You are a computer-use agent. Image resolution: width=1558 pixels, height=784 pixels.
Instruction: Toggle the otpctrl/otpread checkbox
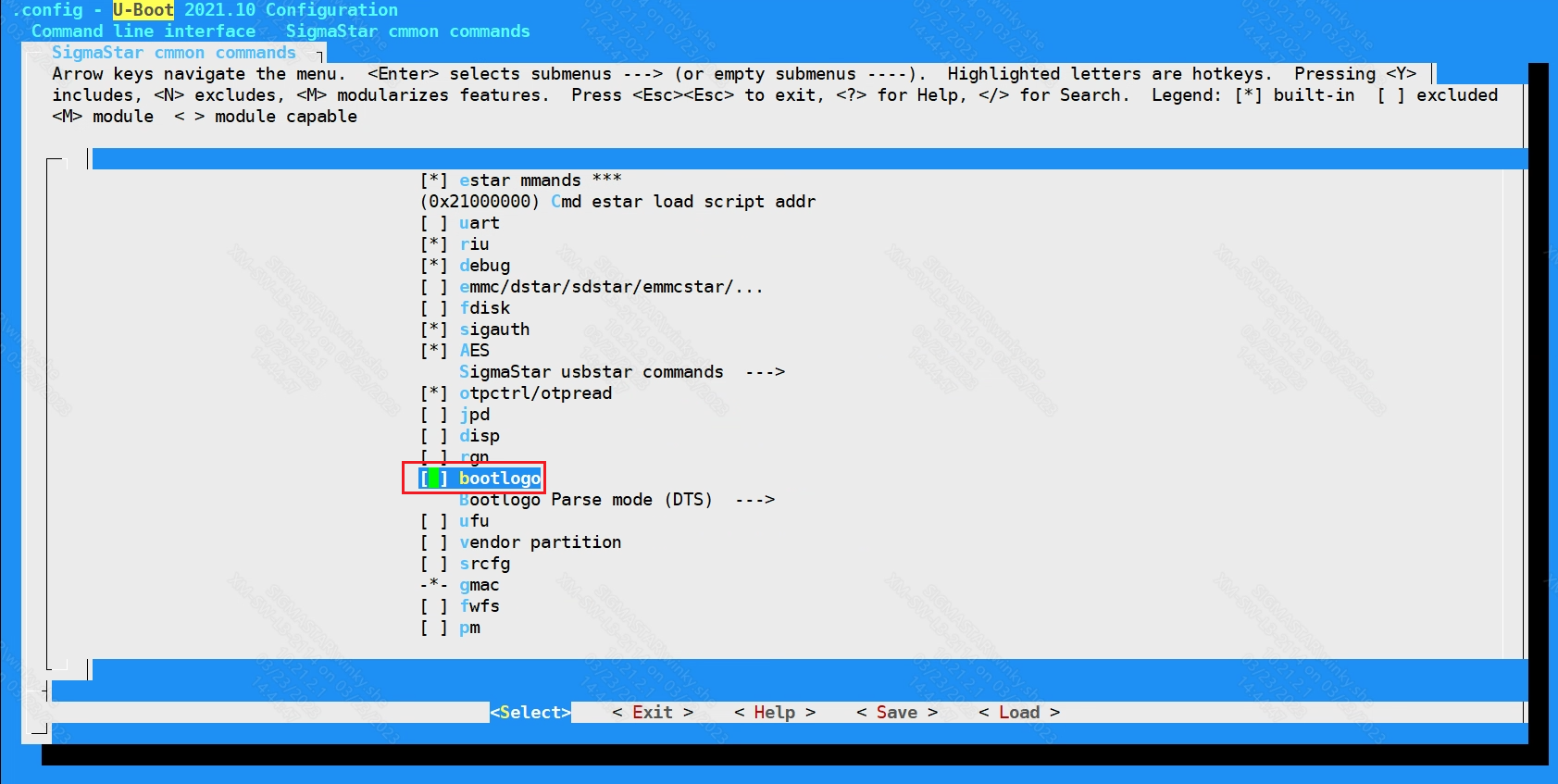click(433, 393)
